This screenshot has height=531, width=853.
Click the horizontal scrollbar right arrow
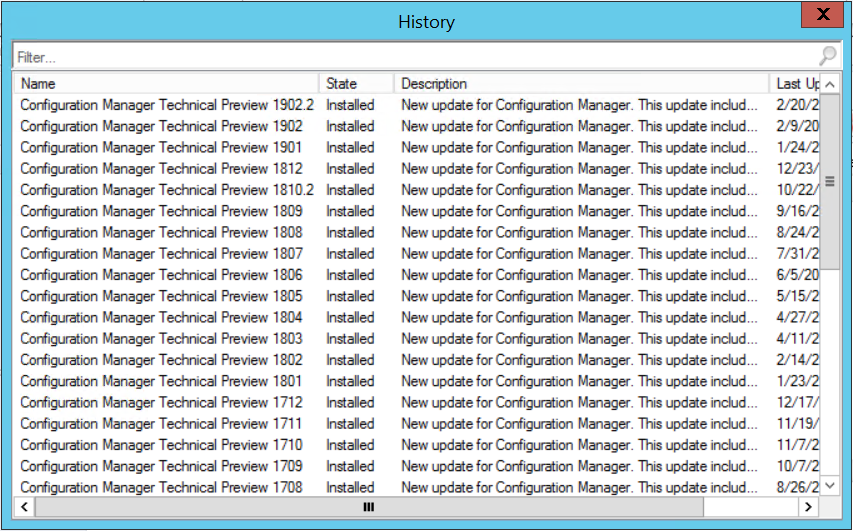pos(808,507)
